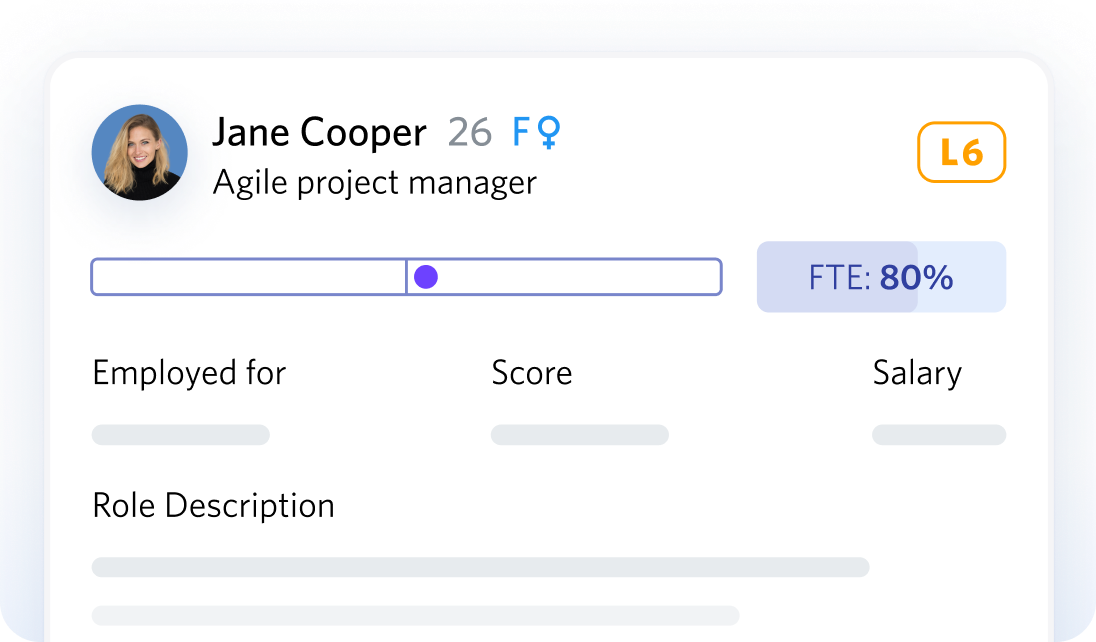The height and width of the screenshot is (642, 1096).
Task: Click the FTE: 80% indicator
Action: pyautogui.click(x=881, y=277)
